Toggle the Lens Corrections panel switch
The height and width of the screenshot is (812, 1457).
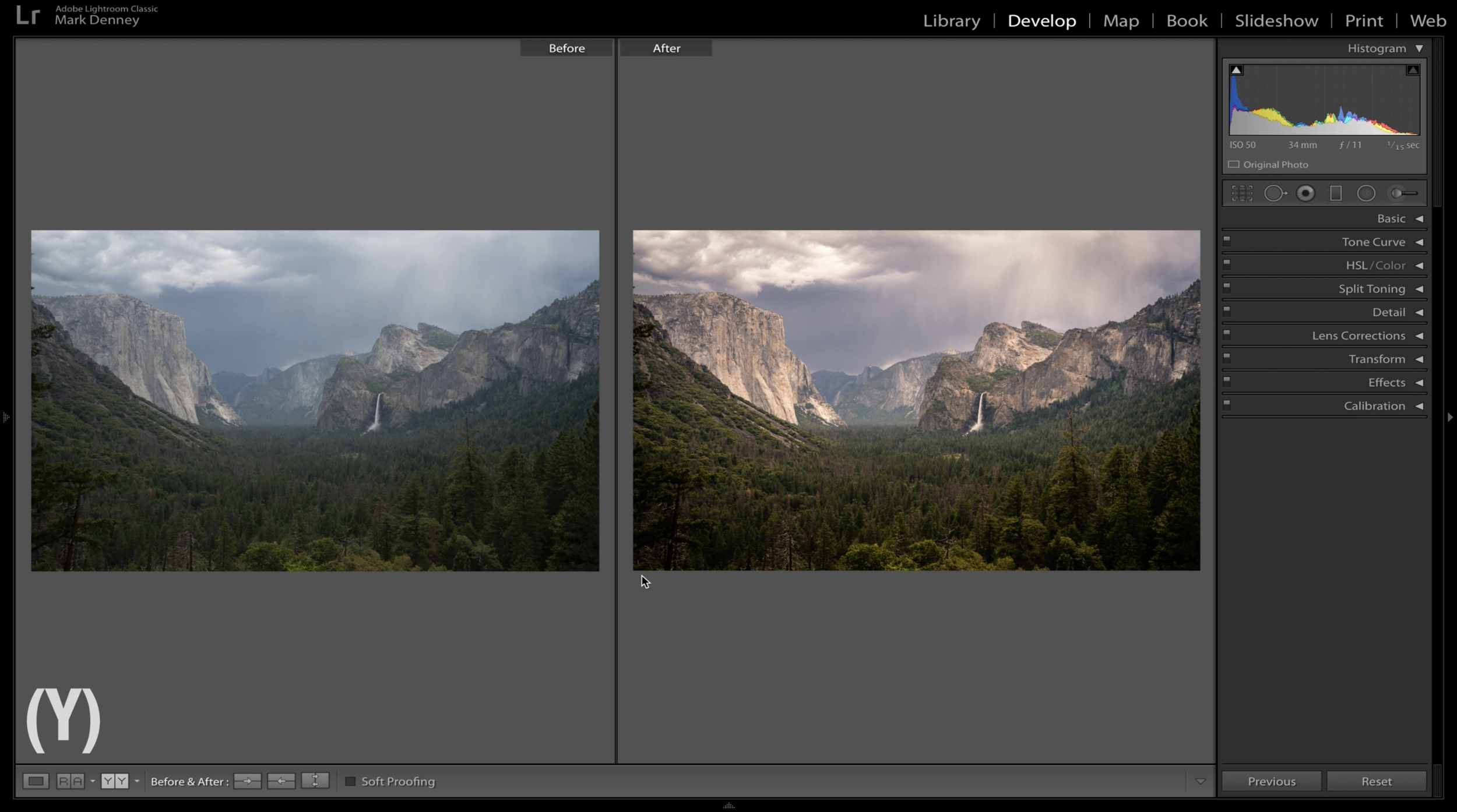[x=1227, y=334]
